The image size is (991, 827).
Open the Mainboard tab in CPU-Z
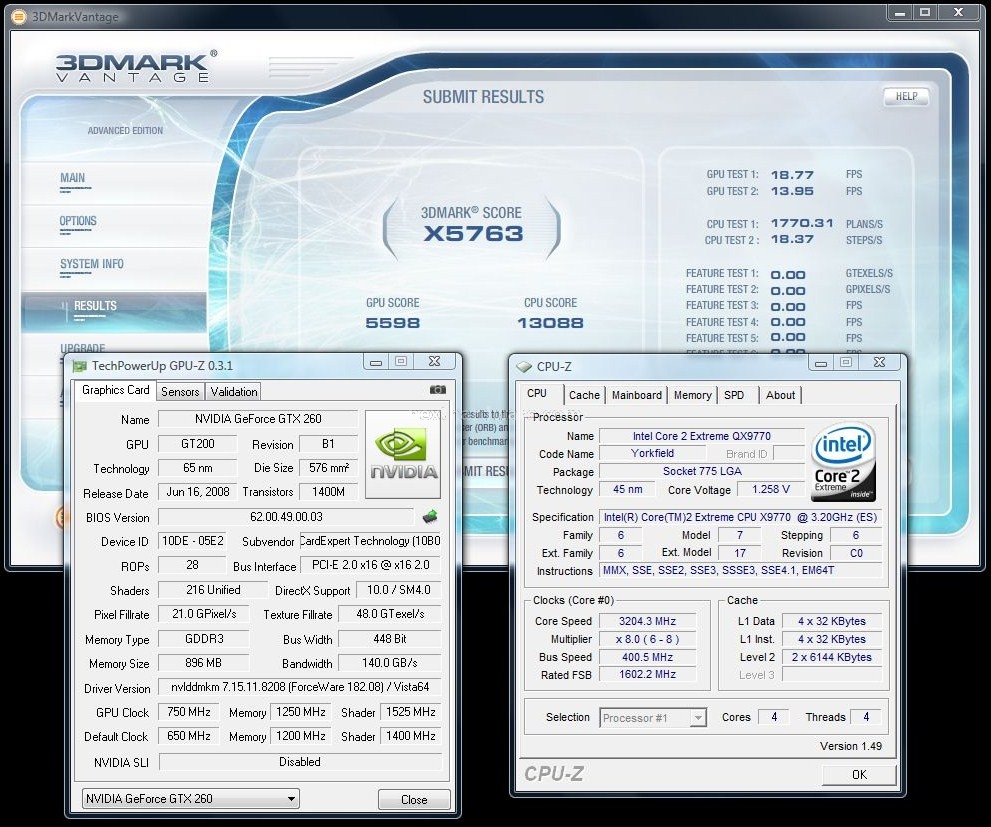pos(636,395)
